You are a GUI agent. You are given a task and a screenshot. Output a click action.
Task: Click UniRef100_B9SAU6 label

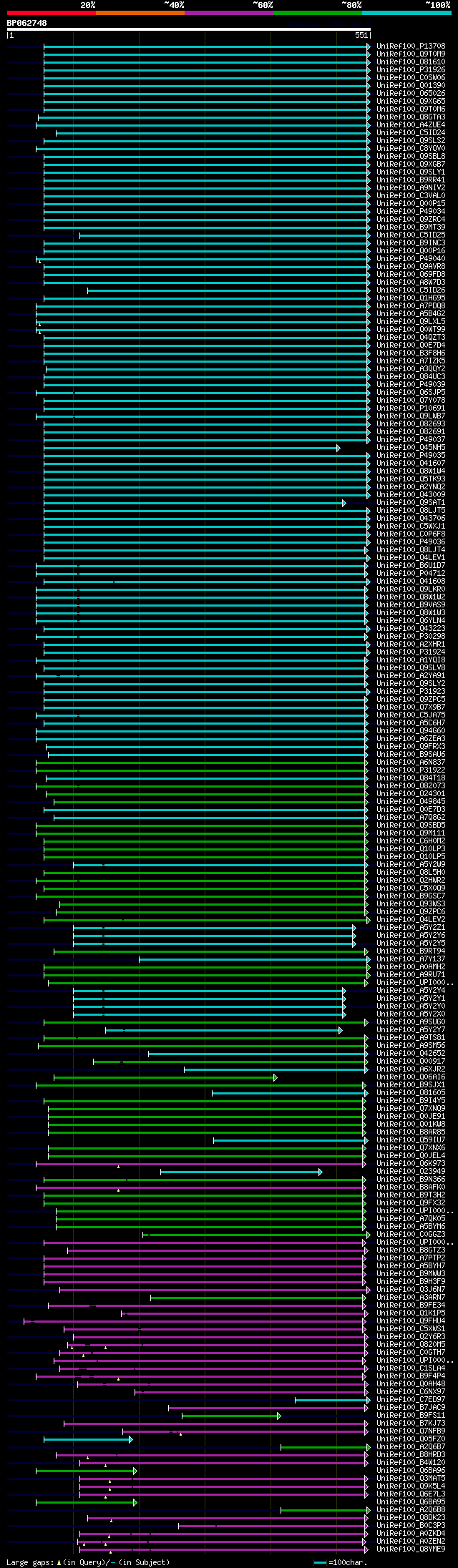tap(411, 754)
